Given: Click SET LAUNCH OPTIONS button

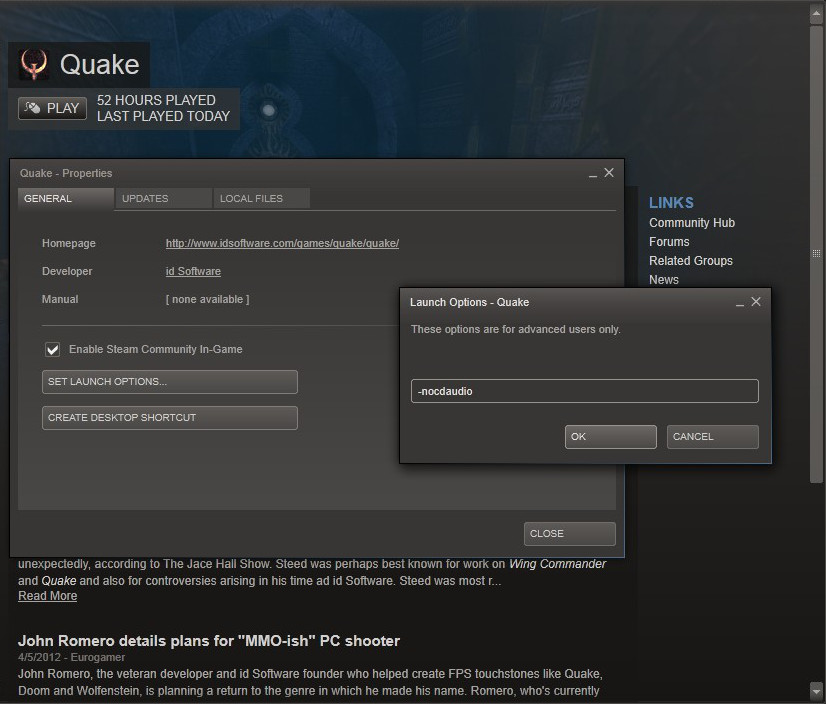Looking at the screenshot, I should (x=170, y=382).
